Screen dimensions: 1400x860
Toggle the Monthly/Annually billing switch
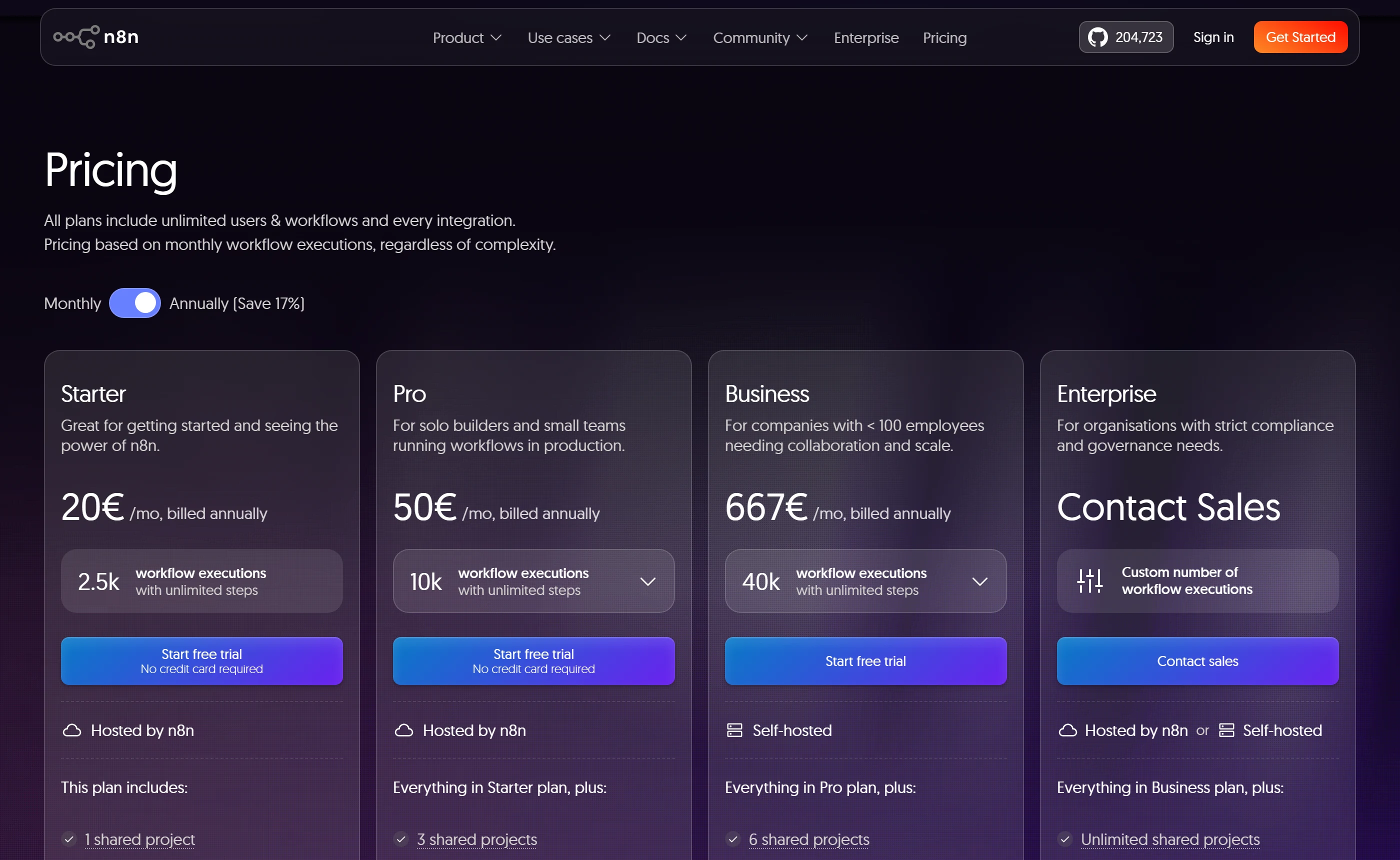[135, 303]
